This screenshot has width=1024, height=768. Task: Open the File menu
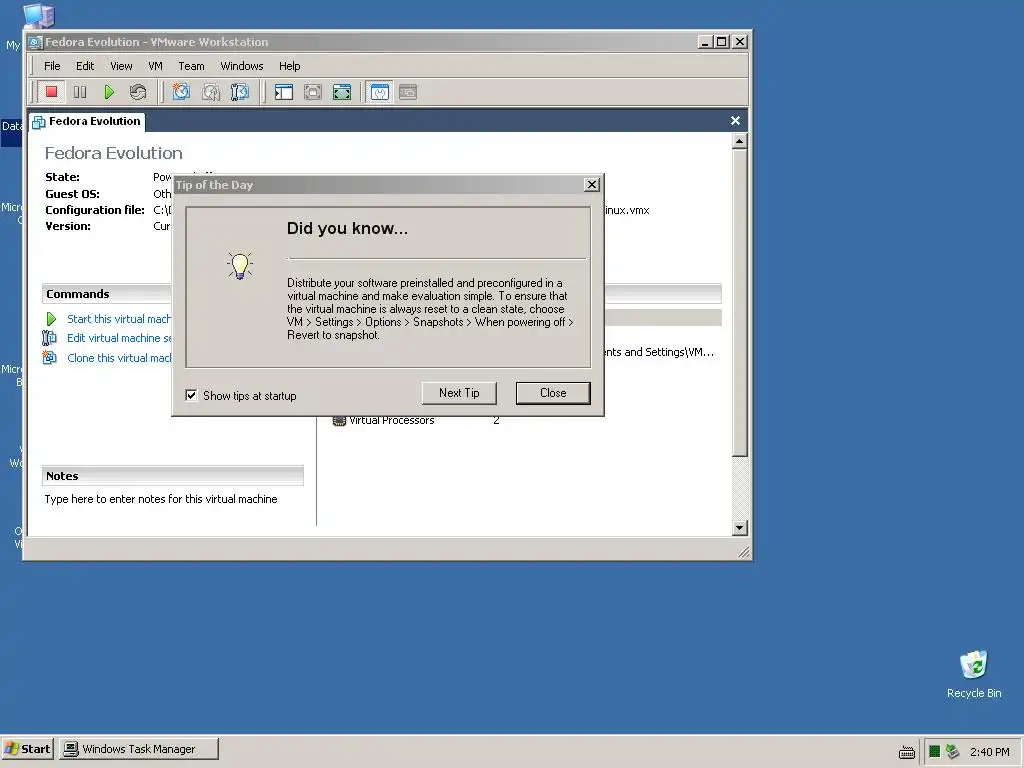[x=52, y=66]
